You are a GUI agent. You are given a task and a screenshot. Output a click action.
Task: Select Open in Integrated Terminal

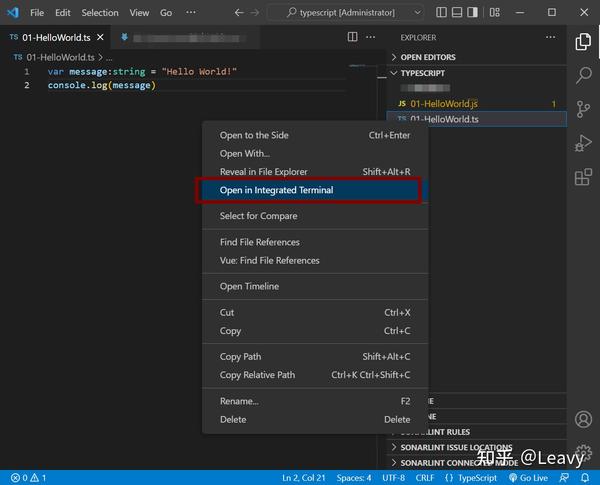(277, 190)
